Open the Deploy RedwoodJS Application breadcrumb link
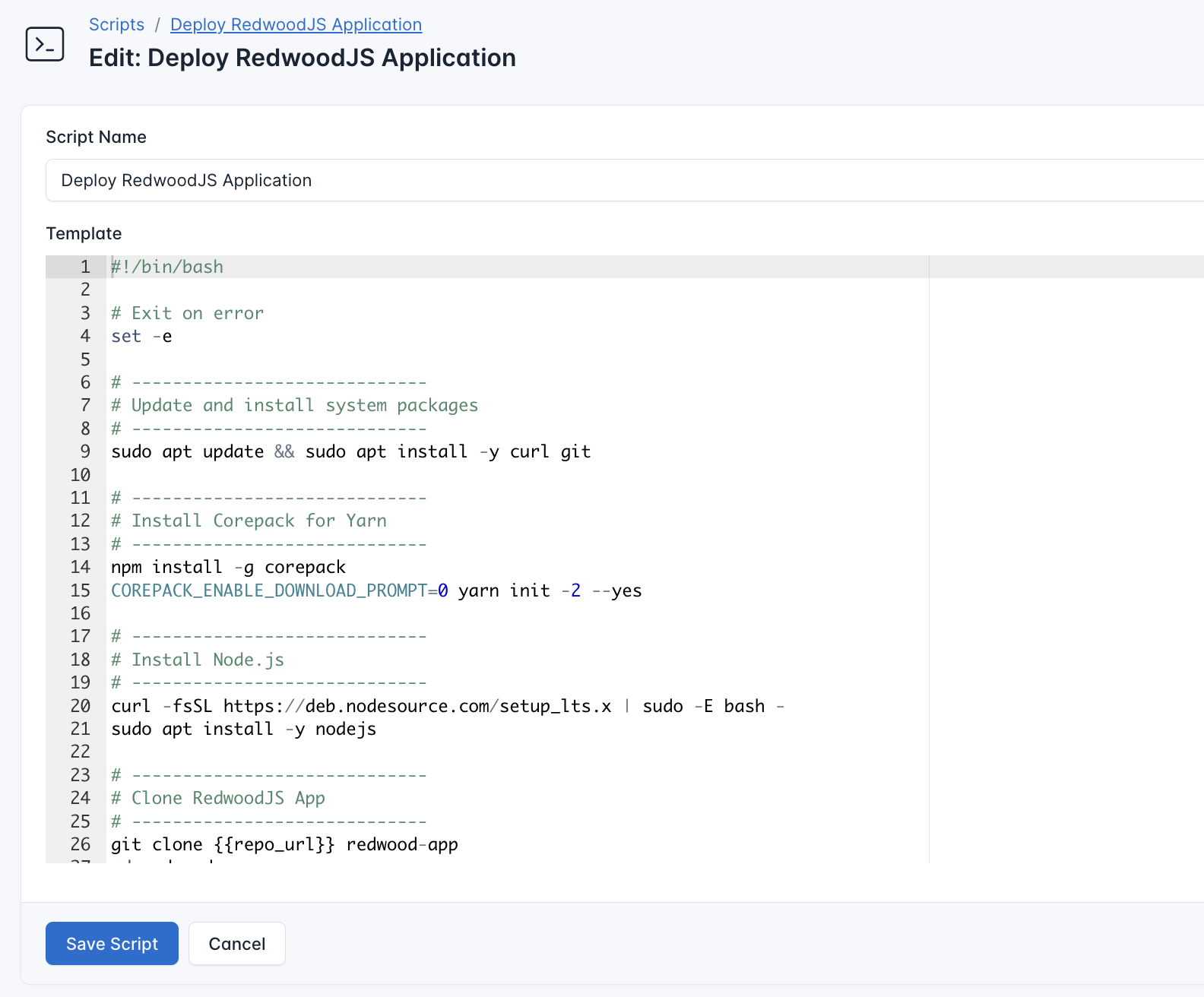The image size is (1204, 997). (x=296, y=24)
